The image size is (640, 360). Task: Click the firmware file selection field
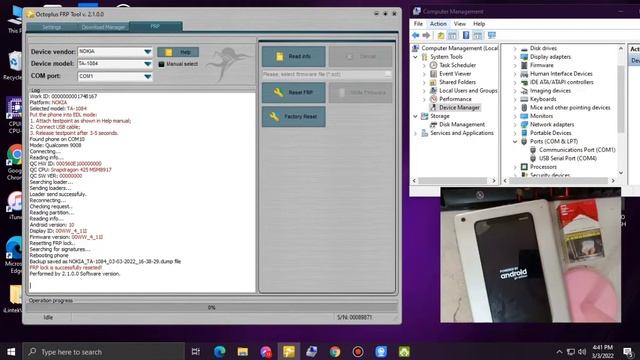[327, 74]
